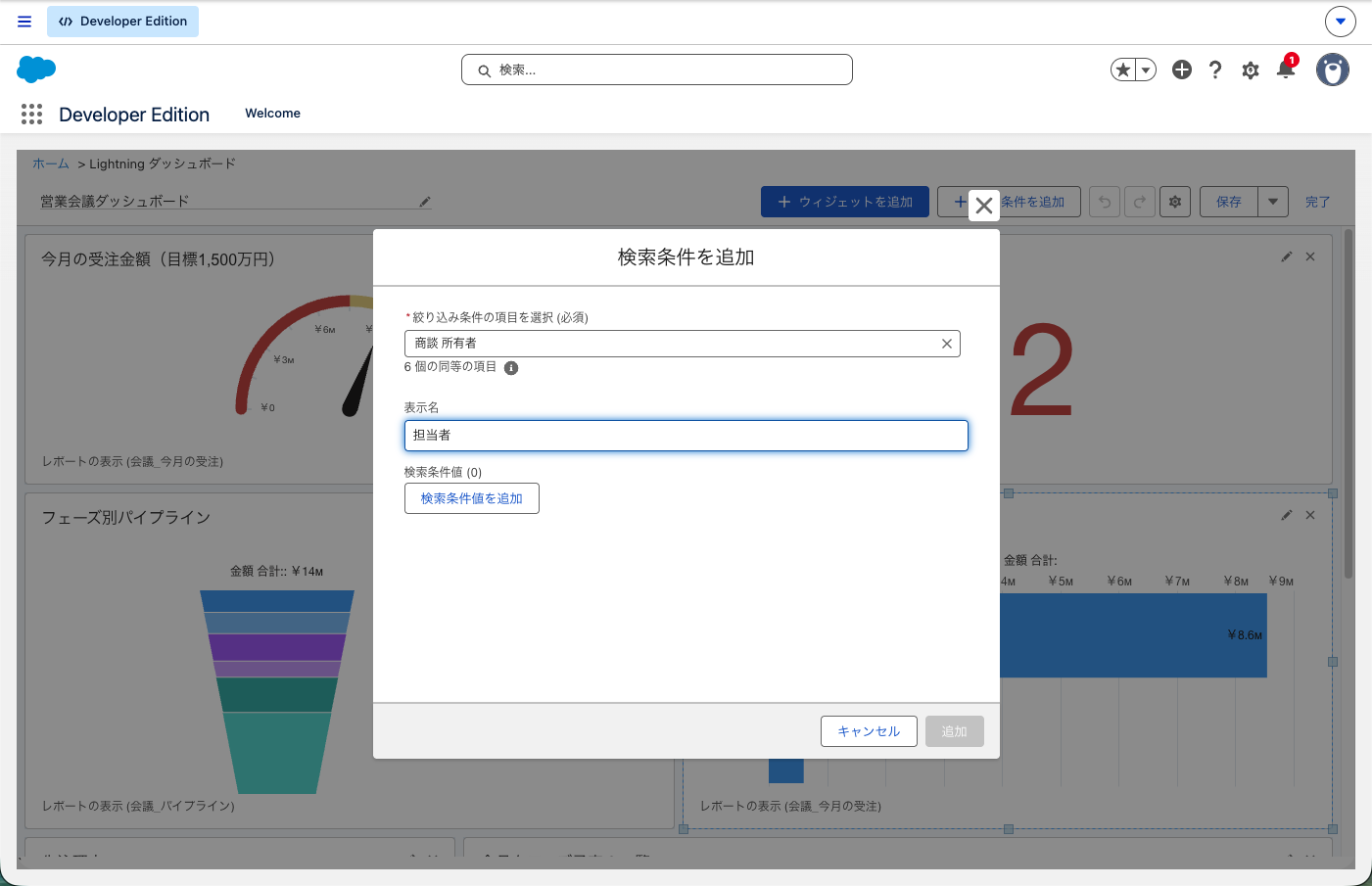Click the info icon next to 6 個の同等の項目

pyautogui.click(x=511, y=368)
